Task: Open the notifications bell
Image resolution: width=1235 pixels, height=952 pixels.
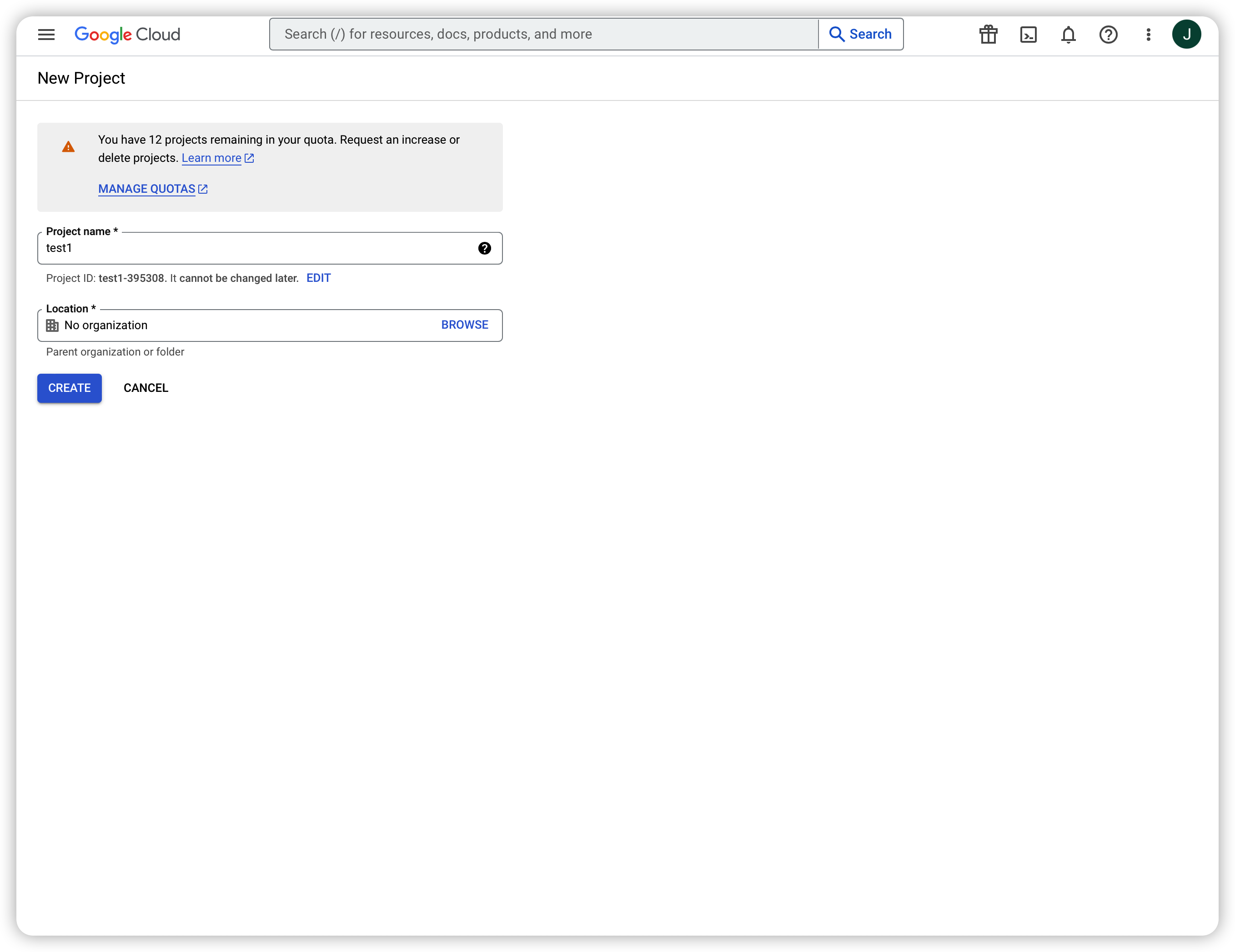Action: click(x=1068, y=35)
